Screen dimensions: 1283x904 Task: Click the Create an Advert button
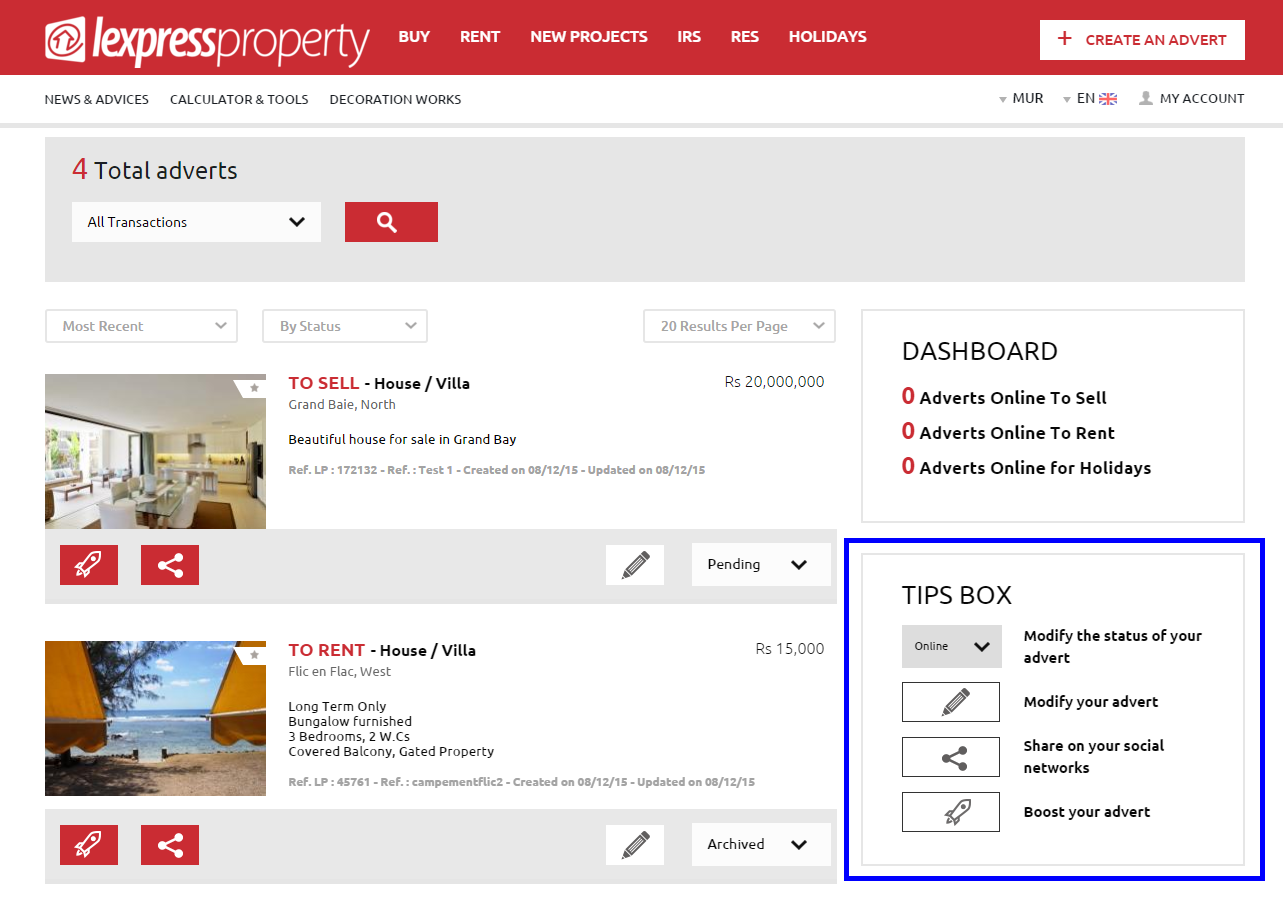coord(1142,40)
